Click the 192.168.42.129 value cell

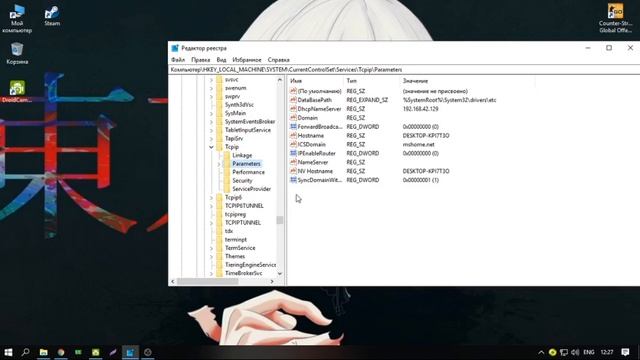point(420,109)
